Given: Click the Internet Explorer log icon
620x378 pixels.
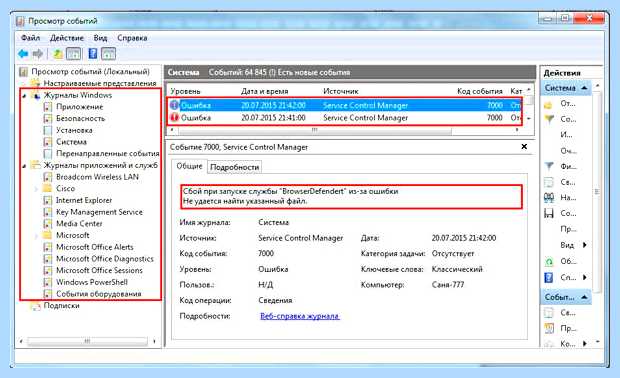Looking at the screenshot, I should click(x=48, y=200).
